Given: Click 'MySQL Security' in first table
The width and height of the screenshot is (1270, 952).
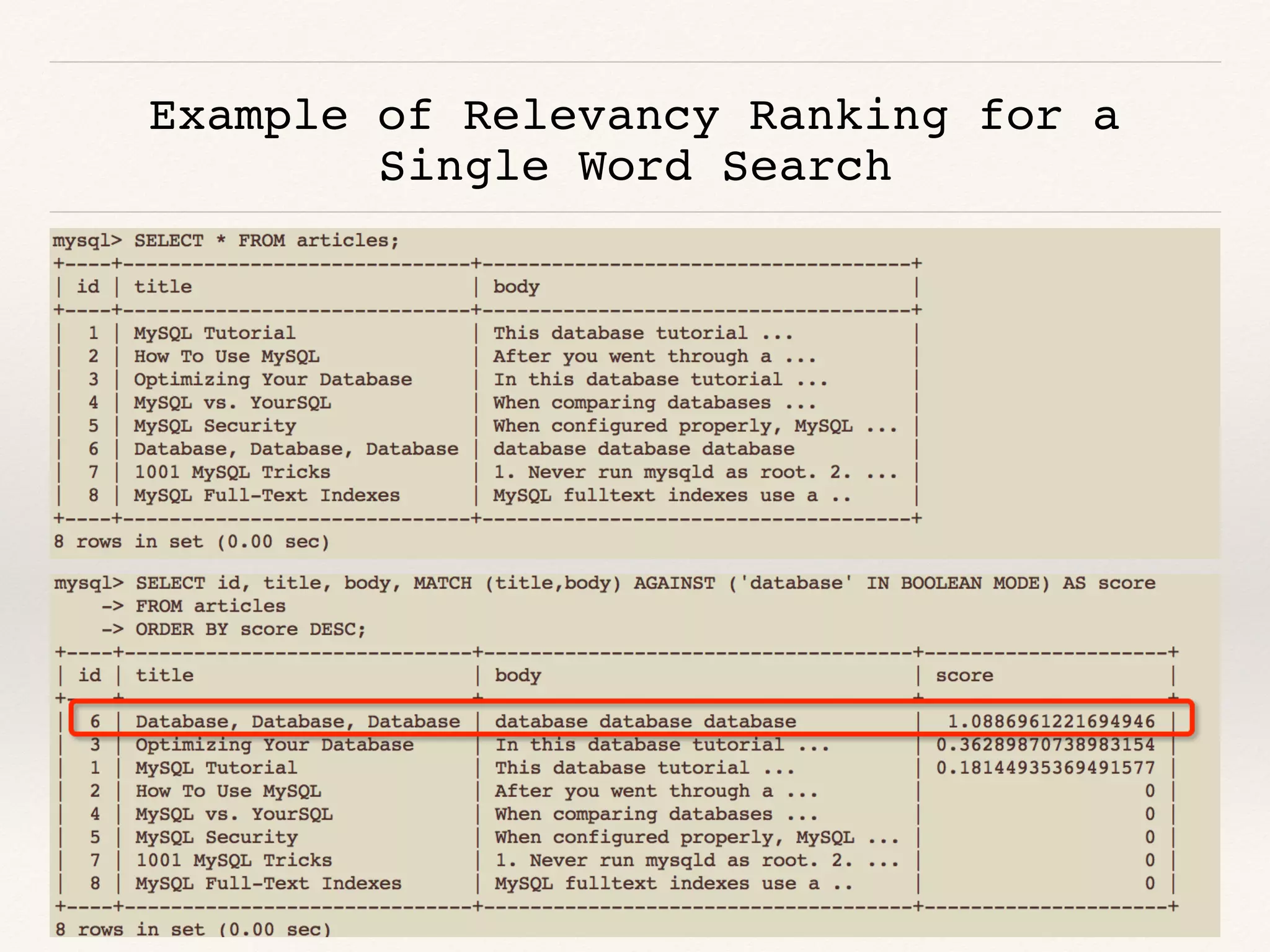Looking at the screenshot, I should 215,426.
